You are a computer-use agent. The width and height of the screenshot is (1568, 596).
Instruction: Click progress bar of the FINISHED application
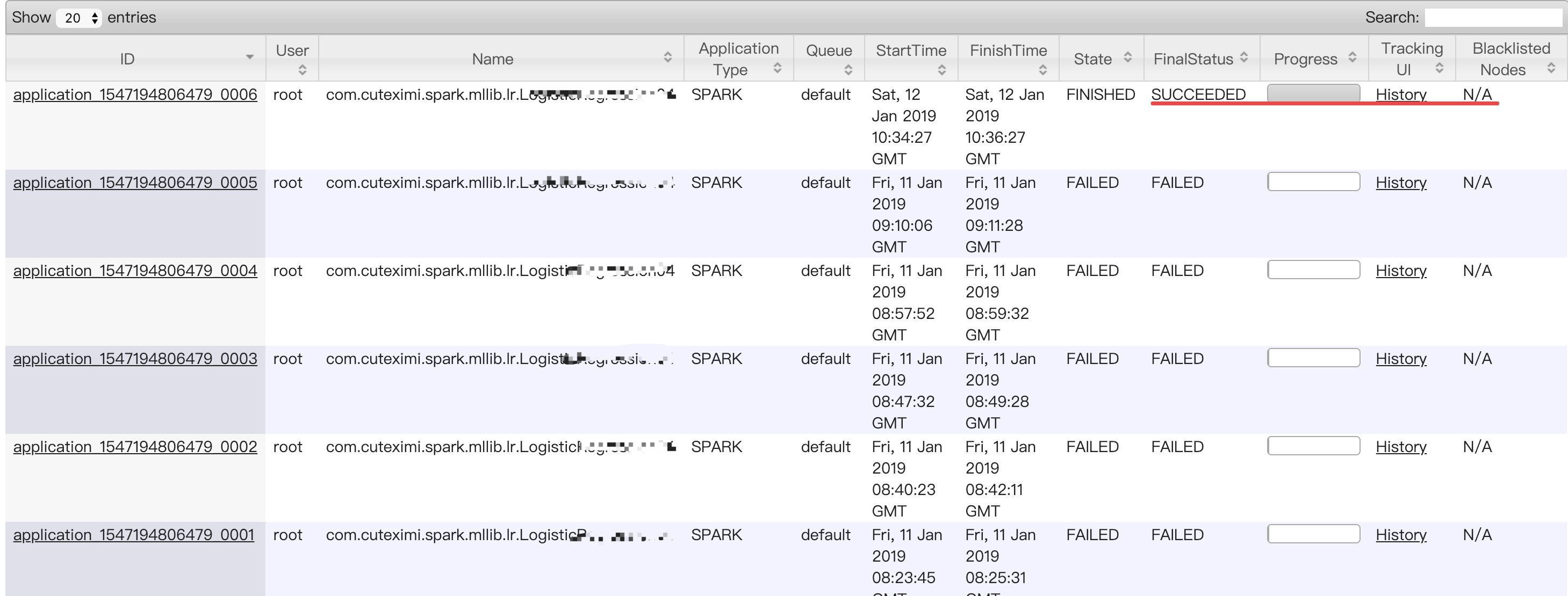pyautogui.click(x=1313, y=93)
